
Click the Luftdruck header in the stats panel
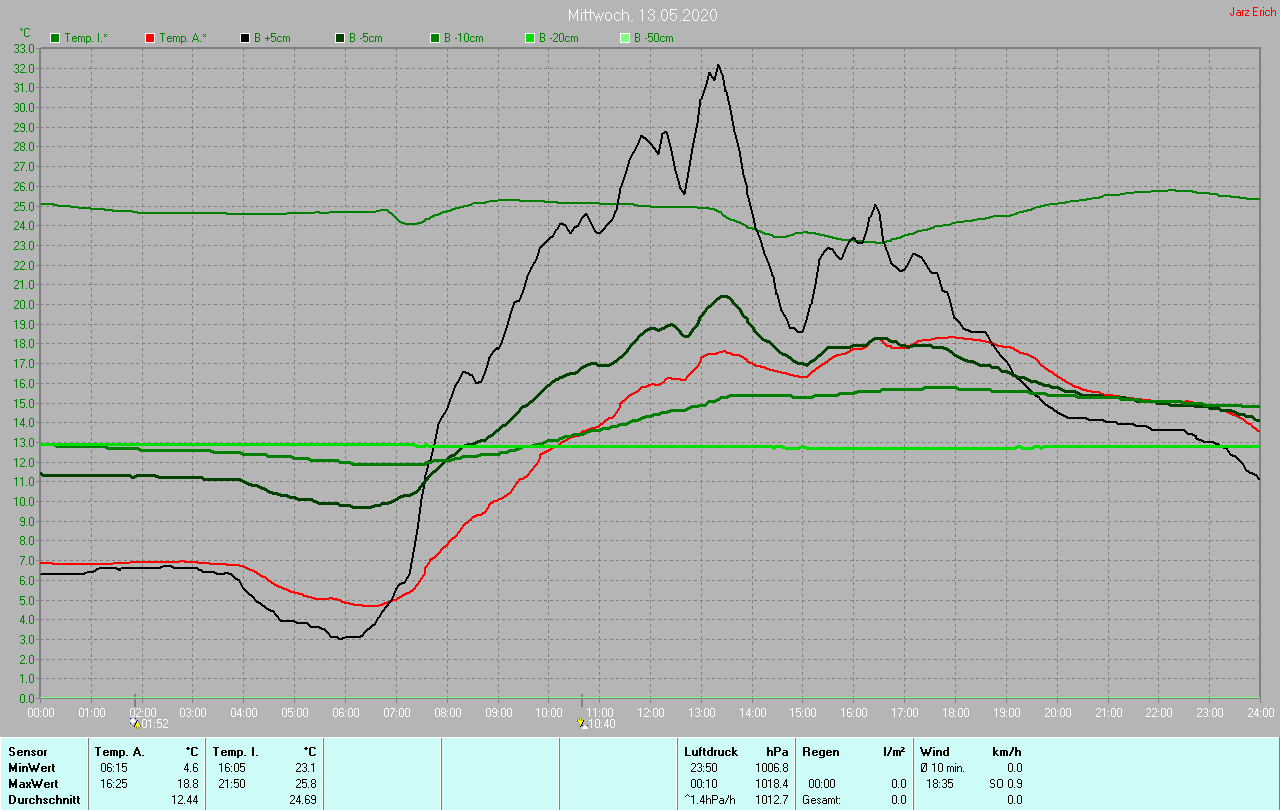coord(709,751)
